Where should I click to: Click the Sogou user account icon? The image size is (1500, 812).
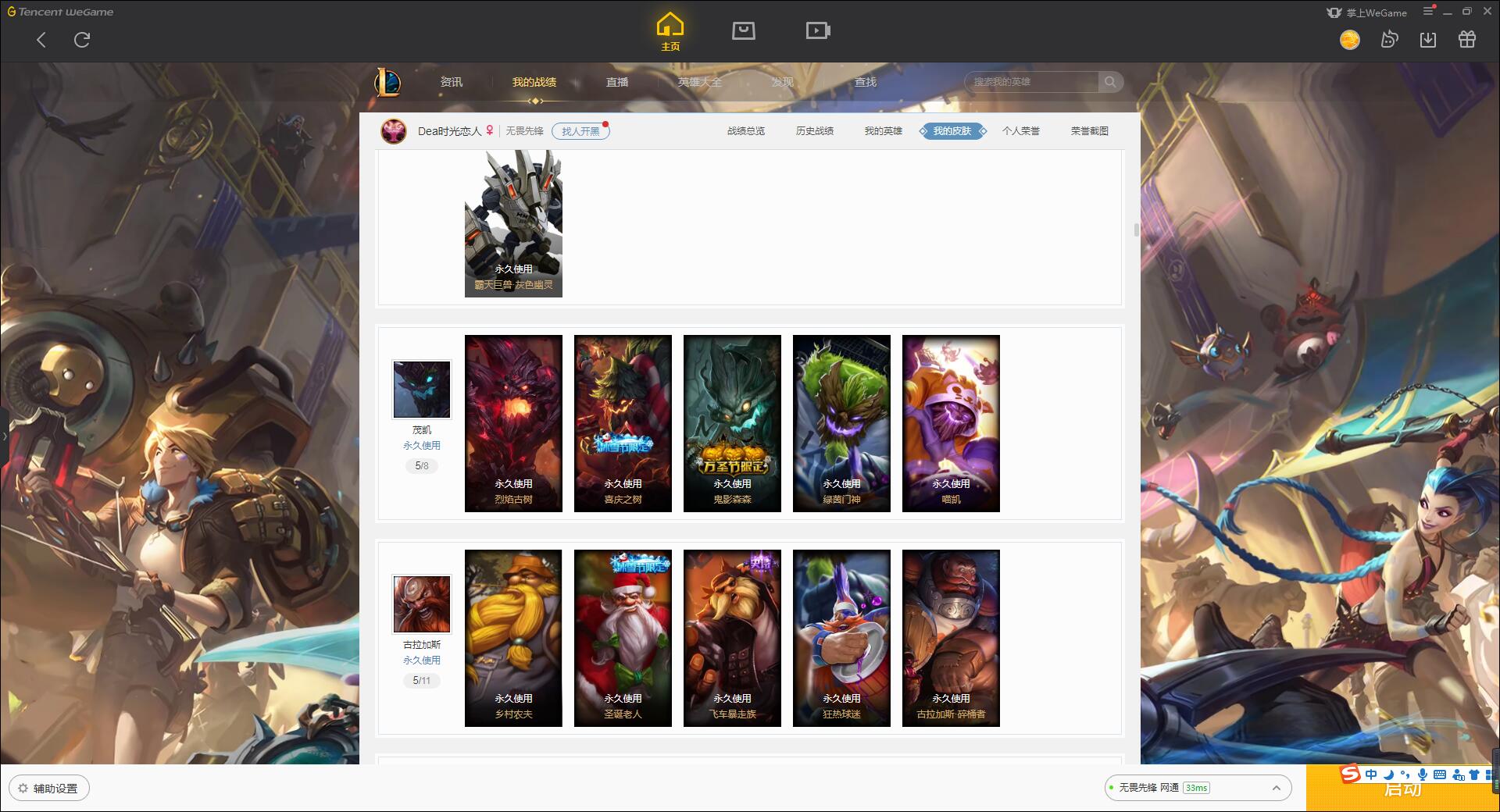(x=1458, y=775)
